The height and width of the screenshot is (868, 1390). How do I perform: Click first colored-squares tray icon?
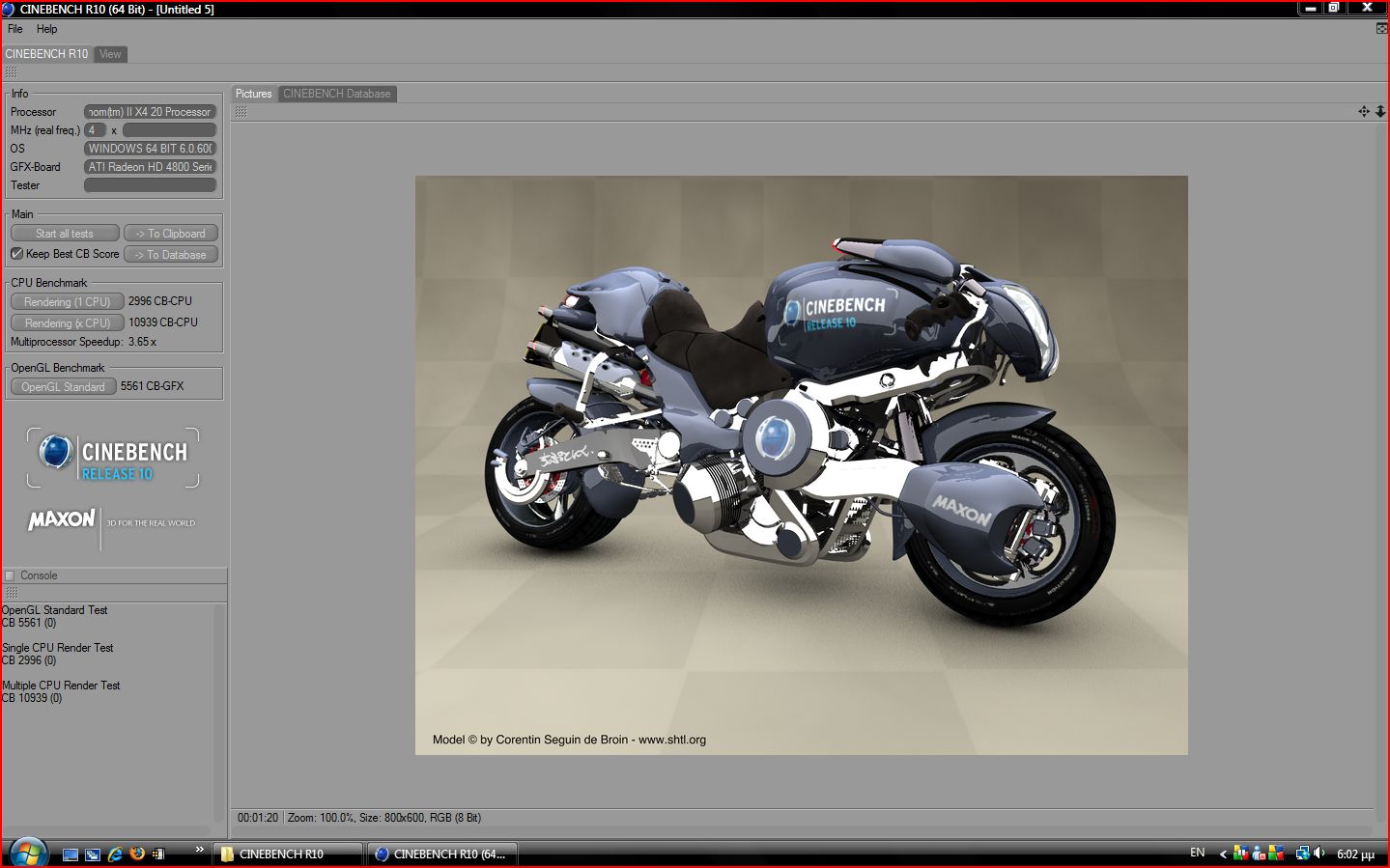click(x=1241, y=854)
